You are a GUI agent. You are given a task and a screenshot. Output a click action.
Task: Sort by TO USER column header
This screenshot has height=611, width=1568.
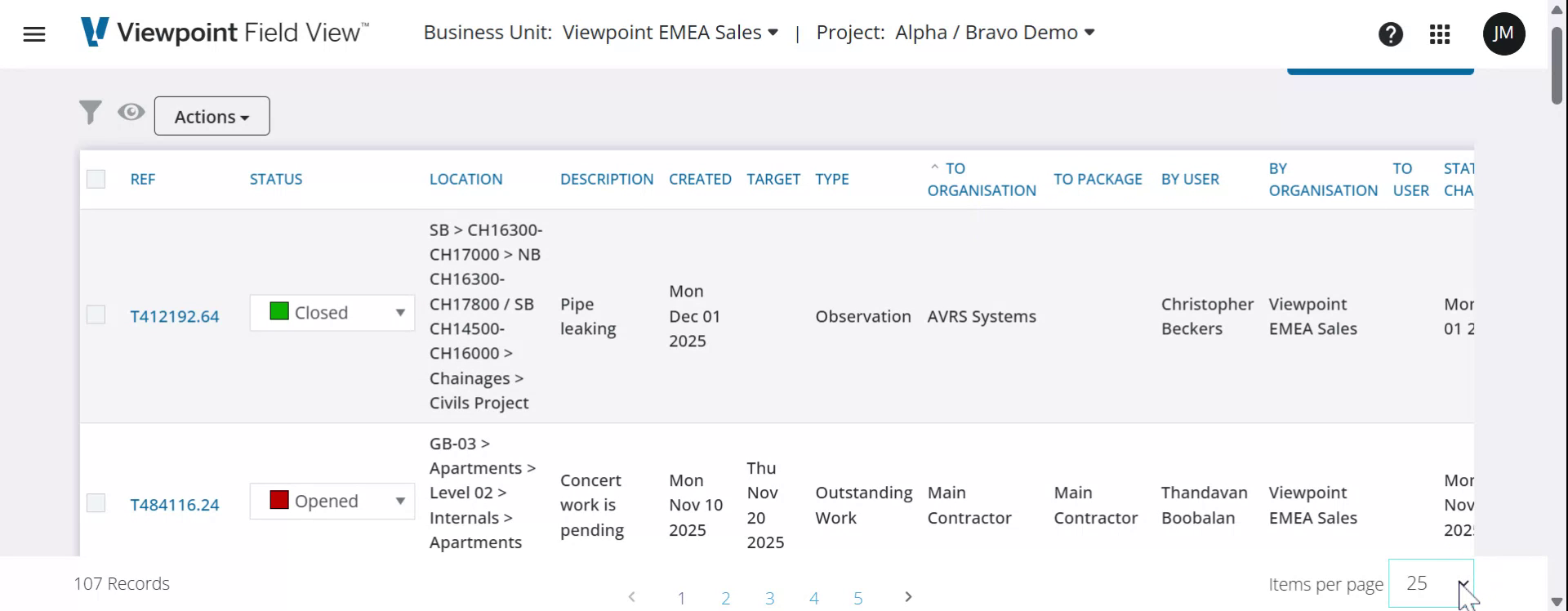point(1411,180)
